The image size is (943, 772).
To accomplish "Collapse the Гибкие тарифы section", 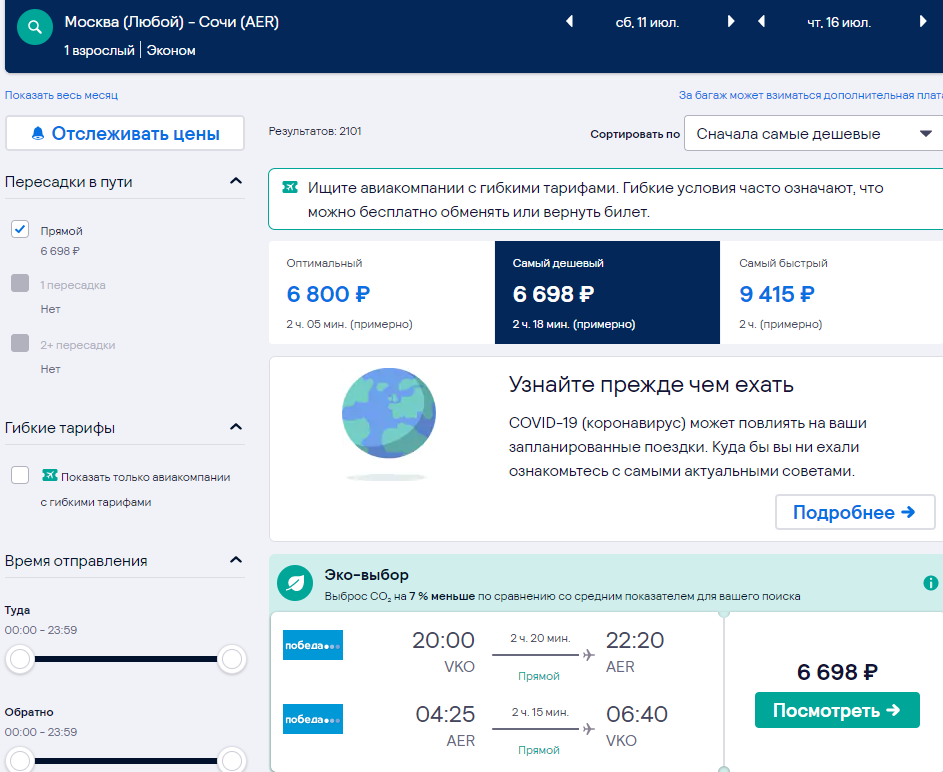I will (236, 427).
